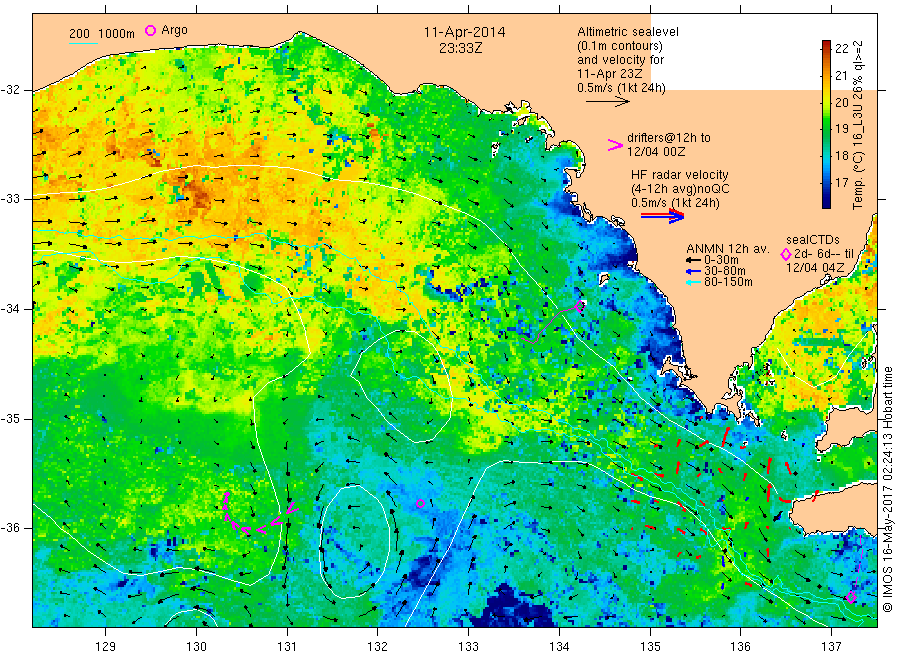Click the magenta Argo circle in the legend
Image resolution: width=900 pixels, height=660 pixels.
[x=150, y=30]
